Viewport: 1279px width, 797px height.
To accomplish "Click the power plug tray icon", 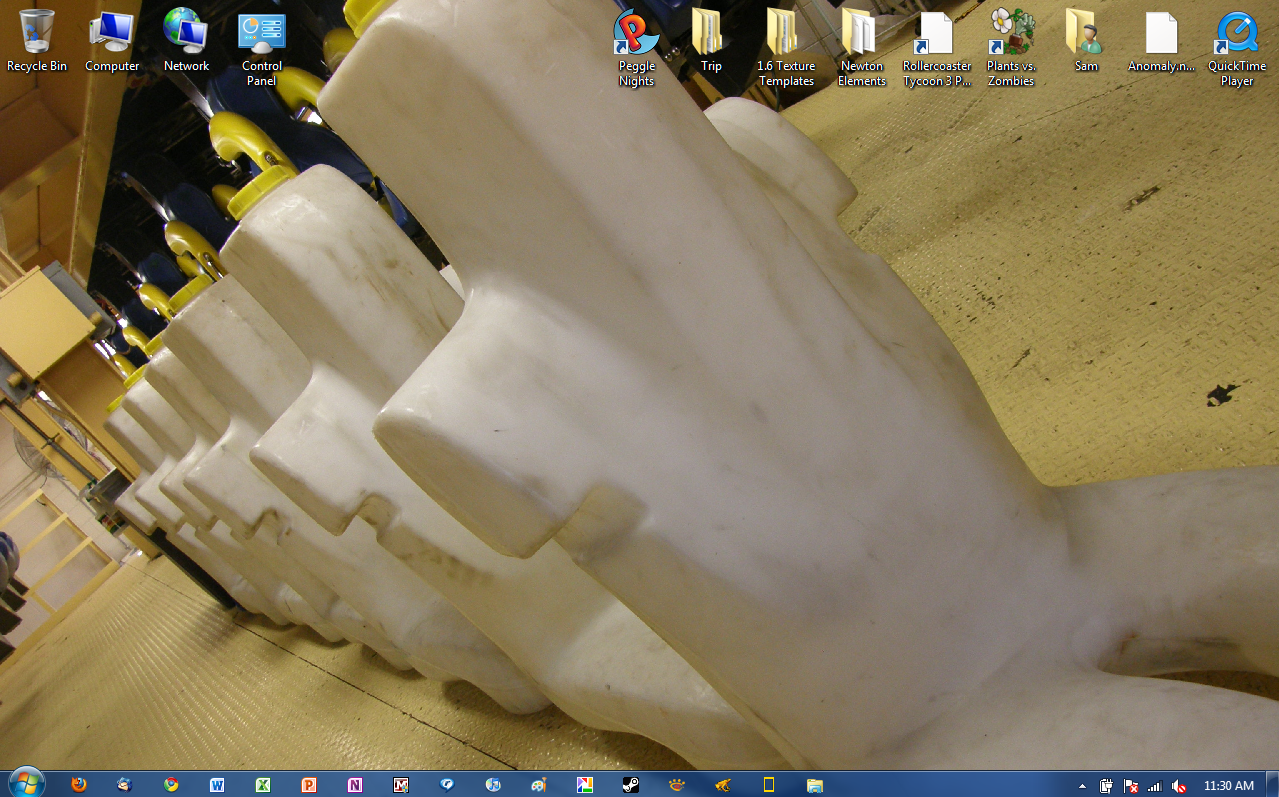I will coord(1107,786).
